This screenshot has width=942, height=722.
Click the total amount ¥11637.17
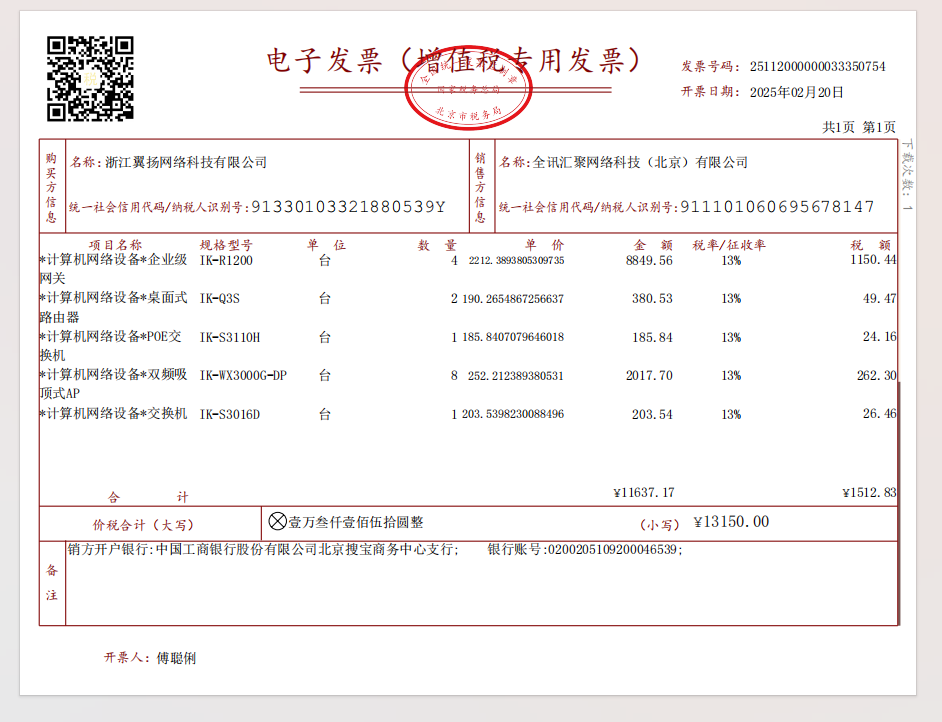click(643, 492)
